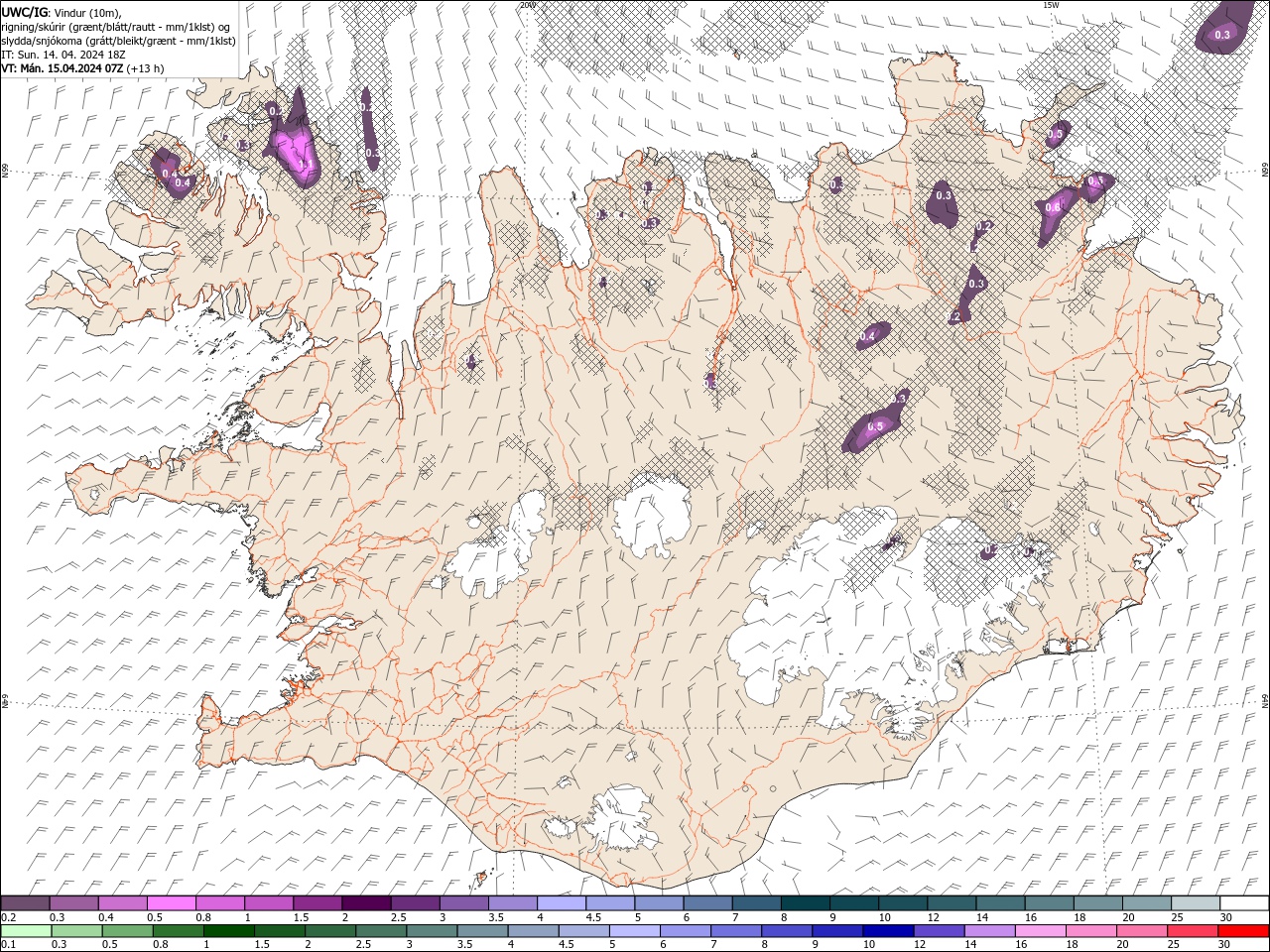
Task: Select the dark teal 8 swatch, upper legend row
Action: pyautogui.click(x=805, y=903)
